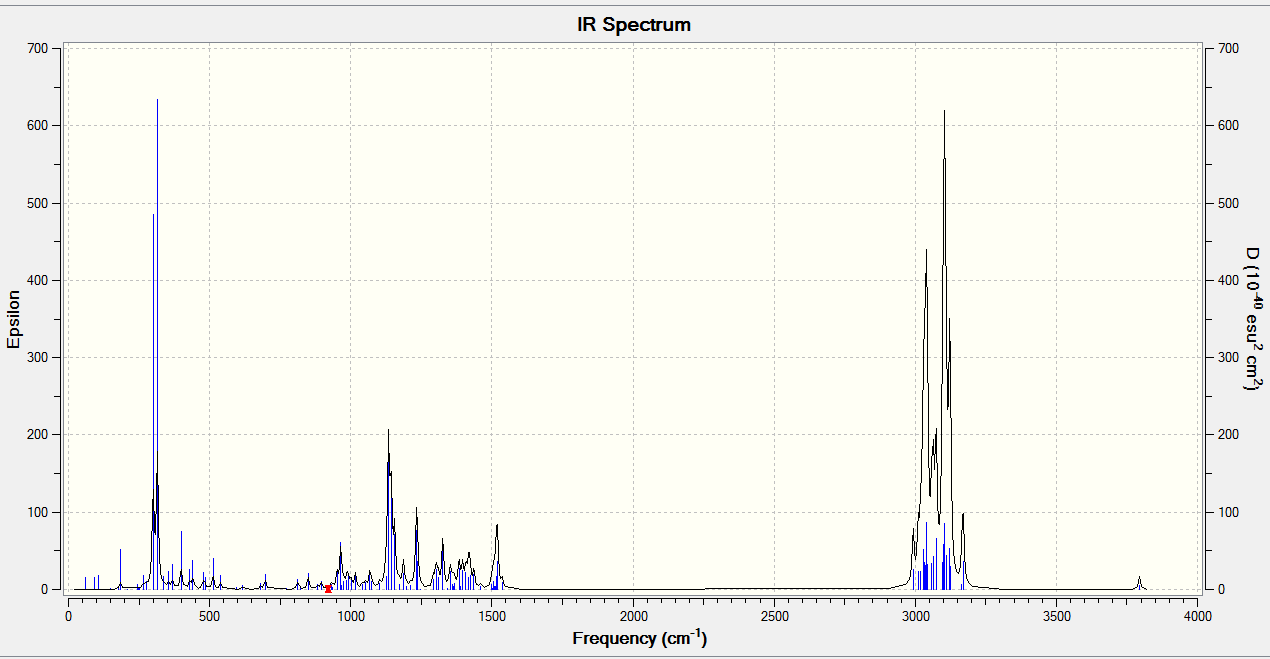This screenshot has width=1270, height=659.
Task: Click the Epsilon axis label
Action: click(x=14, y=319)
